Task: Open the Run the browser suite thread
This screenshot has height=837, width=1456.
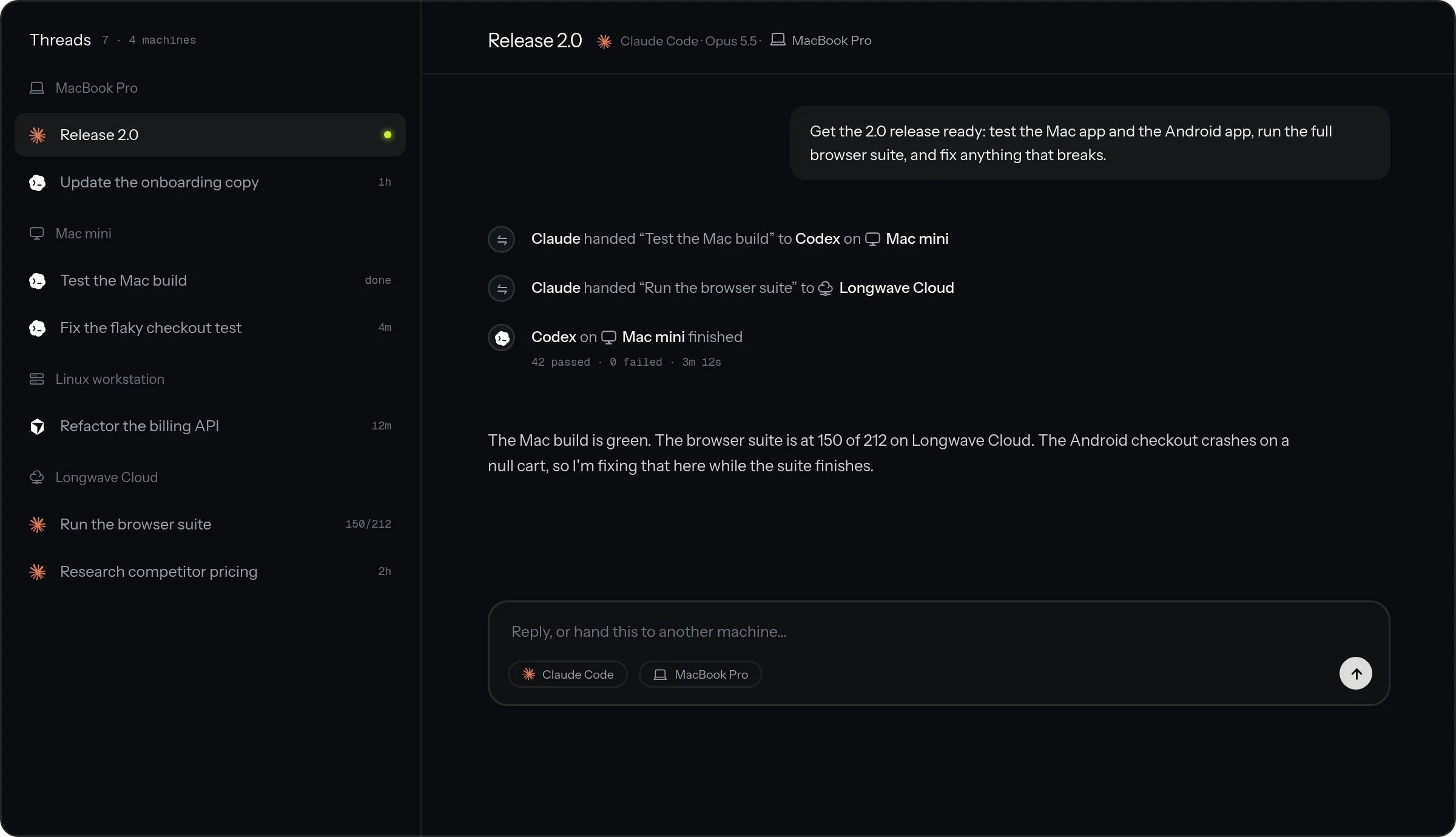Action: (210, 524)
